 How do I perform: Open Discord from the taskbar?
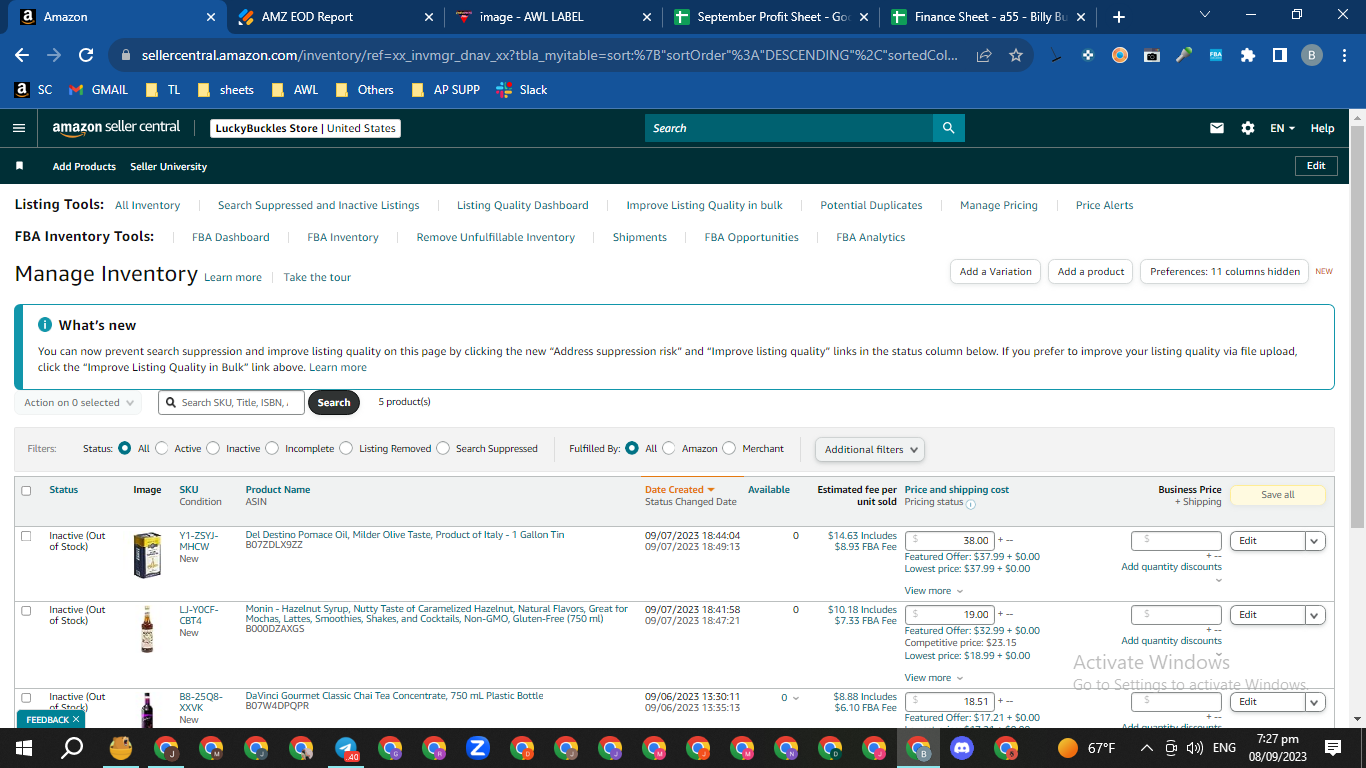961,748
